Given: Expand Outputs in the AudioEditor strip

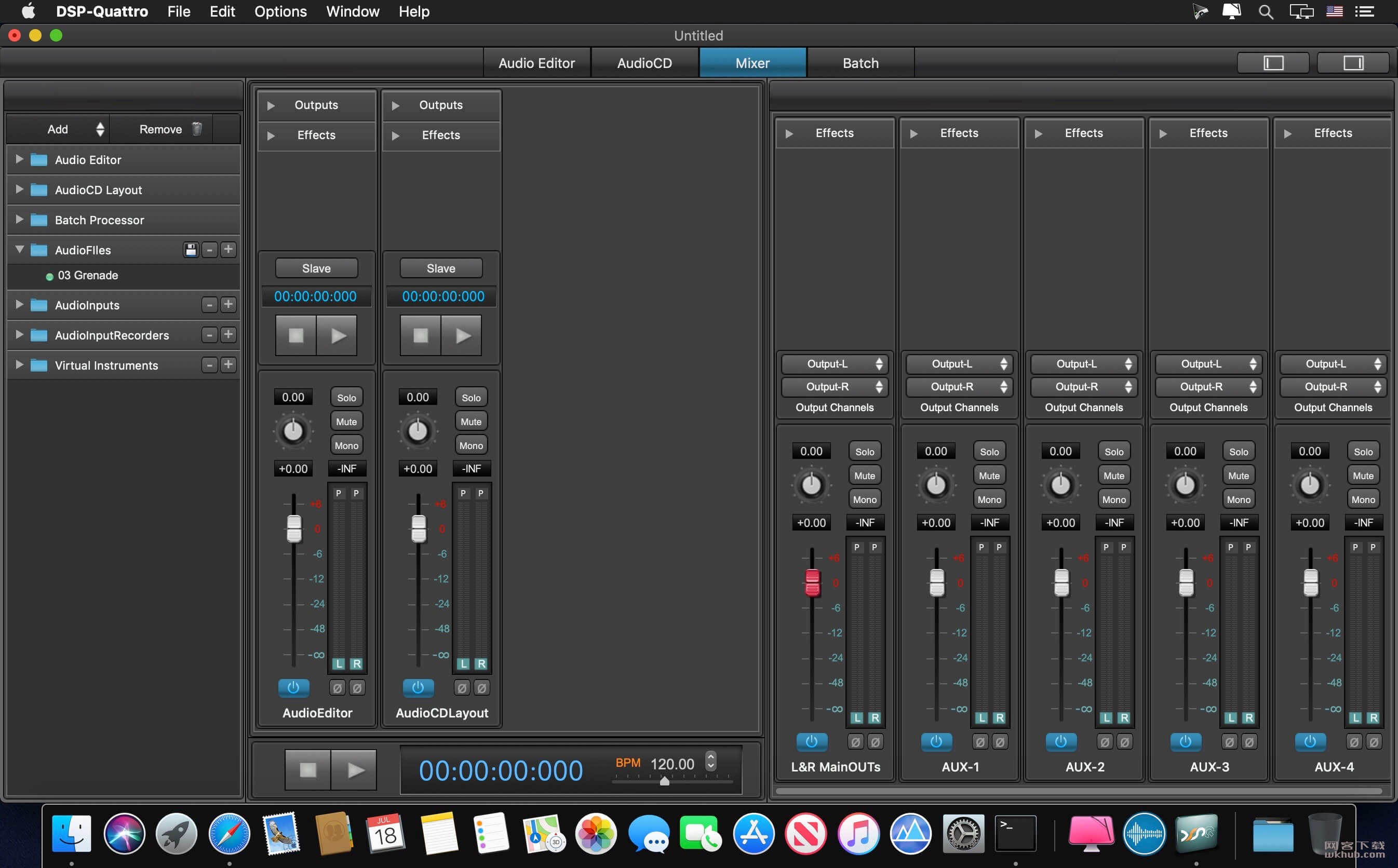Looking at the screenshot, I should coord(271,105).
